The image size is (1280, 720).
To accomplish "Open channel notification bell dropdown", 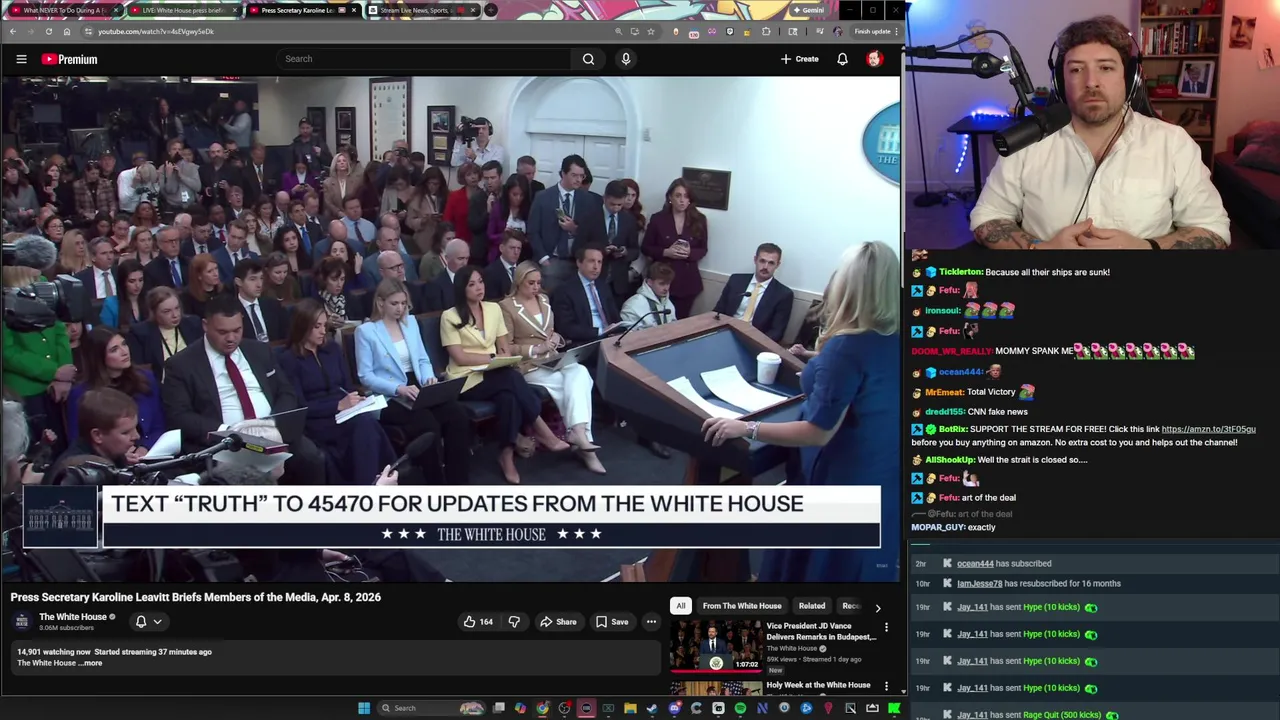I will pos(148,622).
